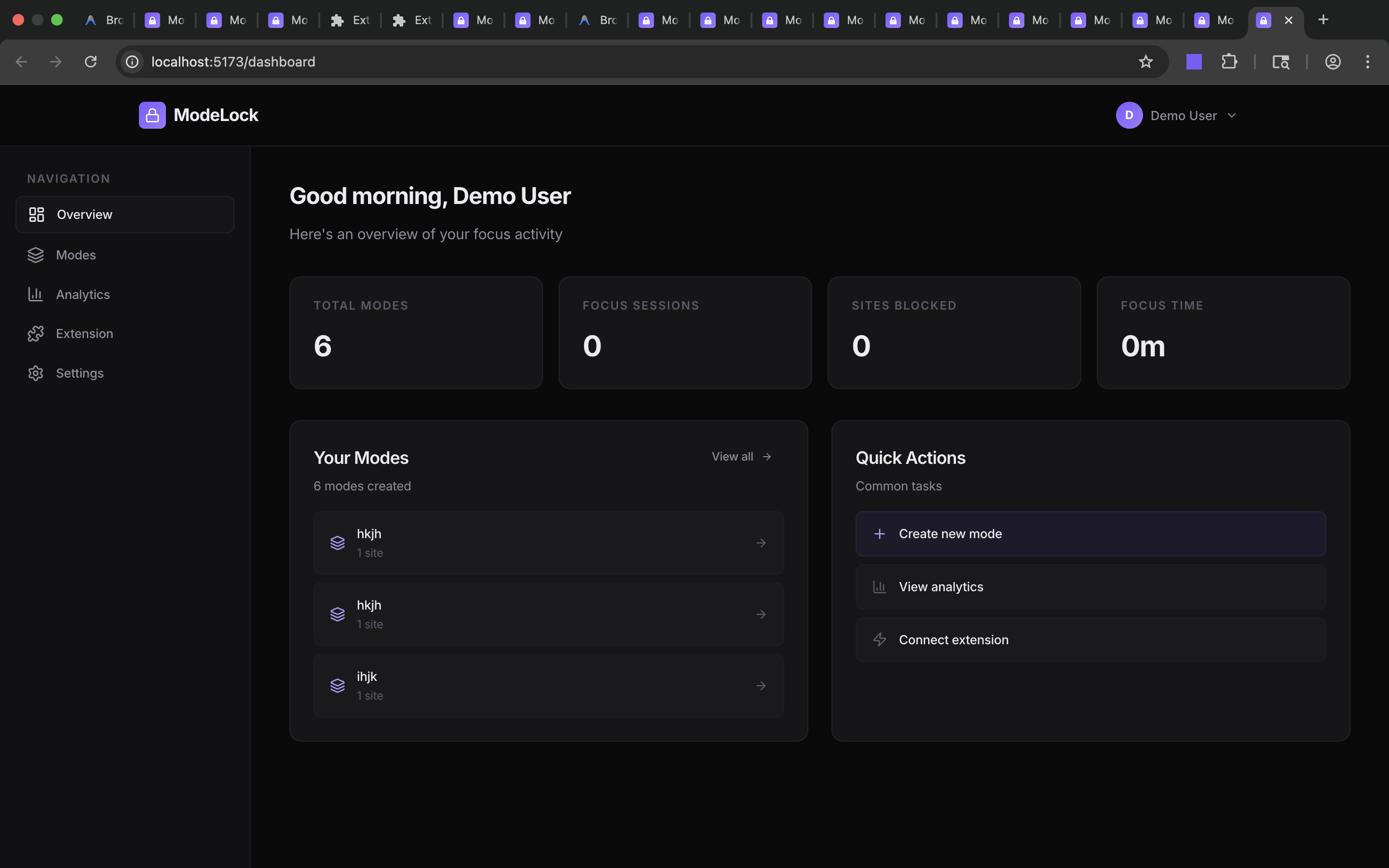The height and width of the screenshot is (868, 1389).
Task: Open the Chrome three-dot menu
Action: point(1367,62)
